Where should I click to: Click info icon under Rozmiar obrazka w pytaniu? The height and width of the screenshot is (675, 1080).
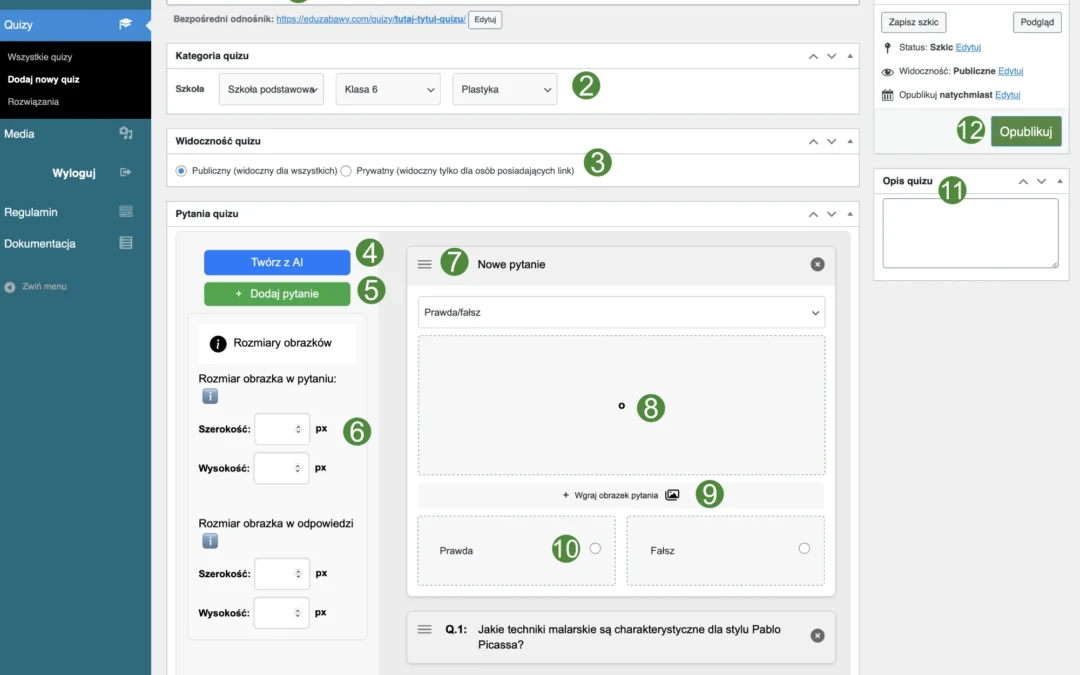[x=210, y=396]
